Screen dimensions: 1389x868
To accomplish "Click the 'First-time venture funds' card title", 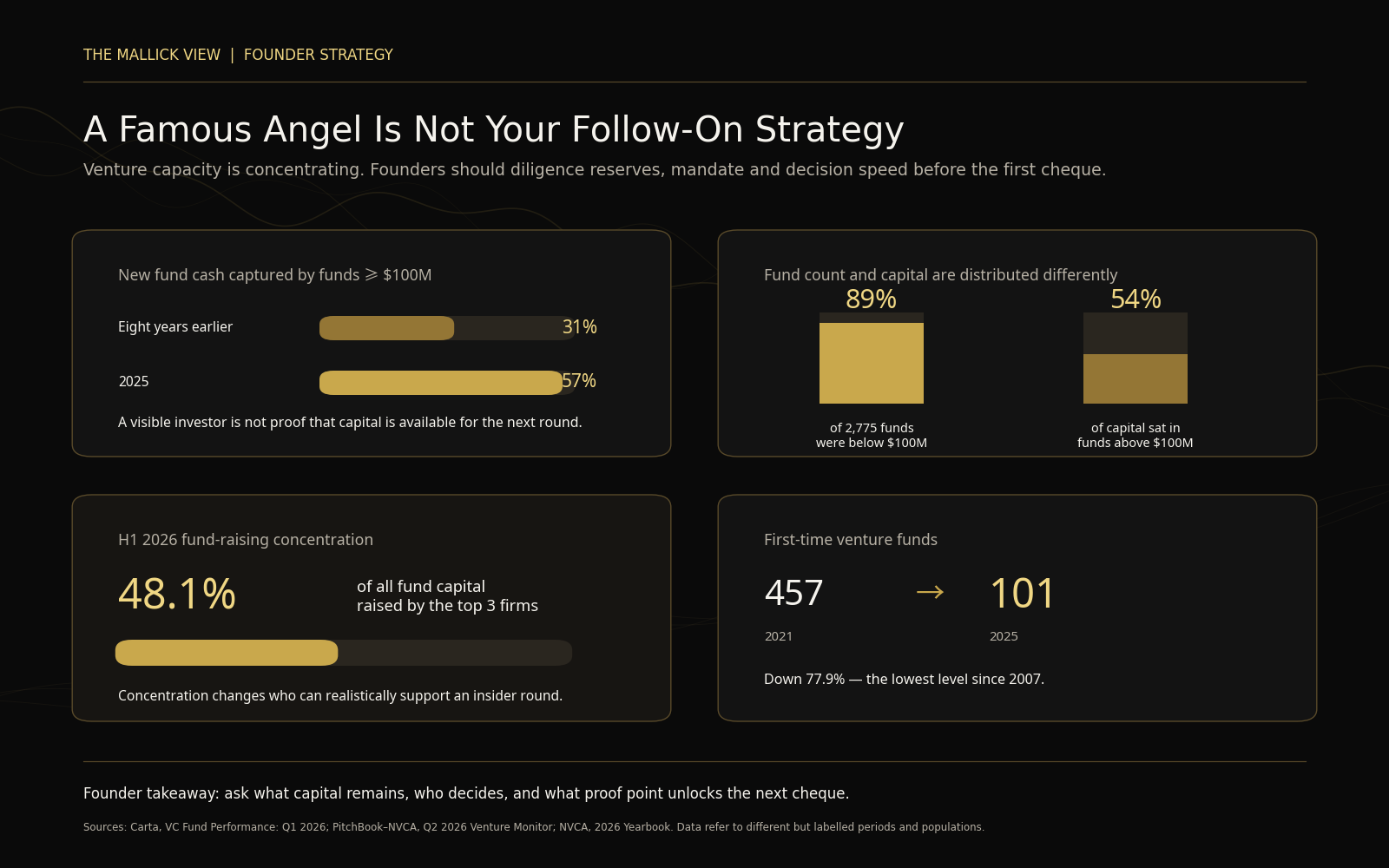I will 851,540.
